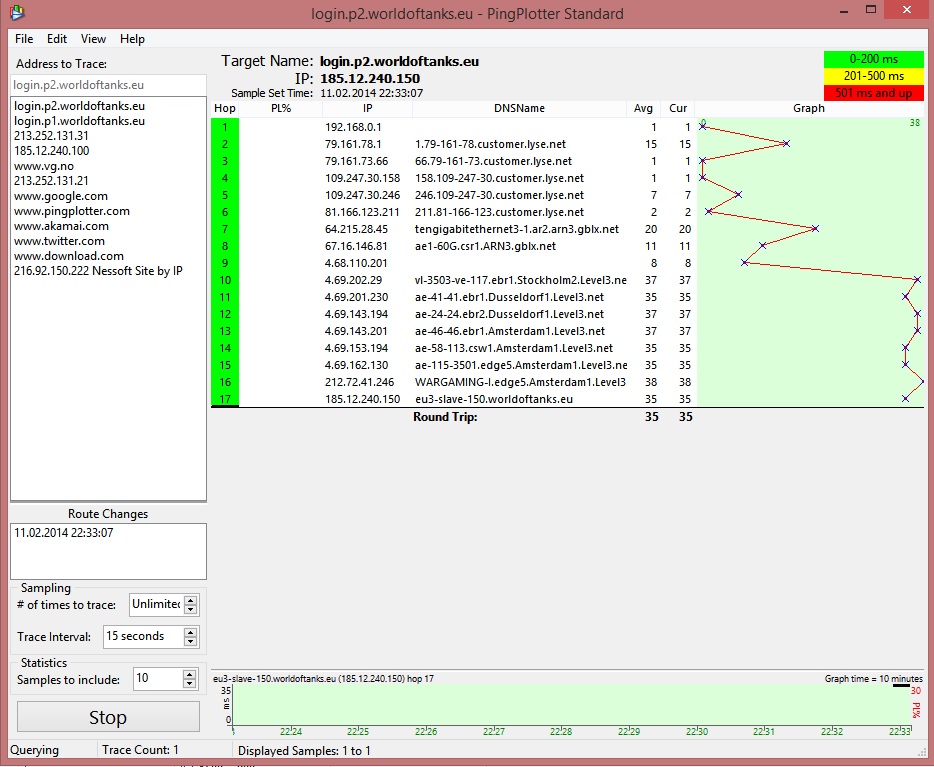Viewport: 934px width, 767px height.
Task: Decrease Samples to include value
Action: [x=189, y=683]
